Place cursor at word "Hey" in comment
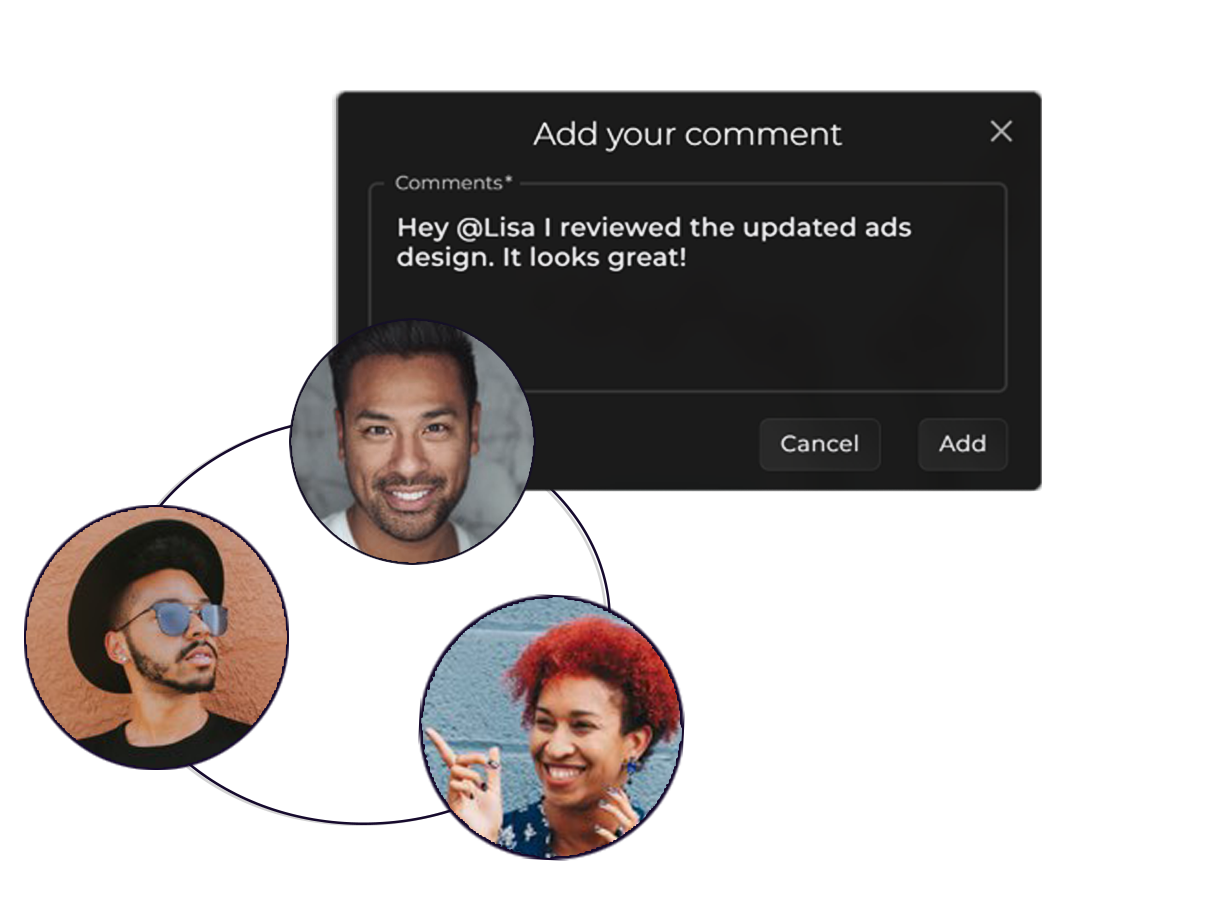Screen dimensions: 1216x912 point(421,228)
